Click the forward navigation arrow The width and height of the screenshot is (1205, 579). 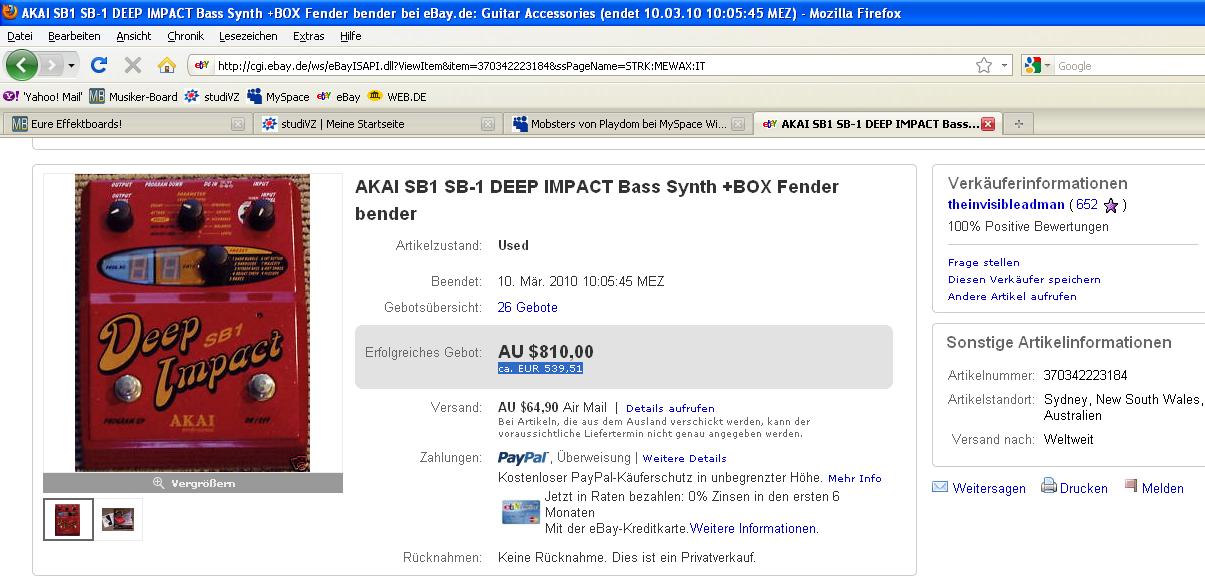tap(50, 65)
